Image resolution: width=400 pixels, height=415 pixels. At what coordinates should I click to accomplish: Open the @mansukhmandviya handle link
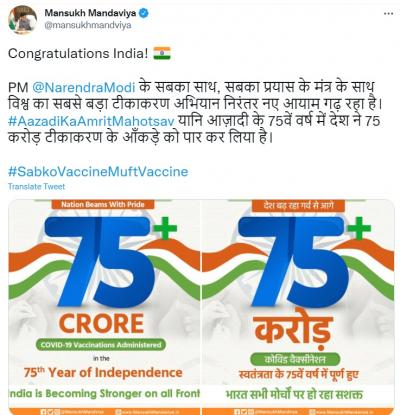point(88,25)
